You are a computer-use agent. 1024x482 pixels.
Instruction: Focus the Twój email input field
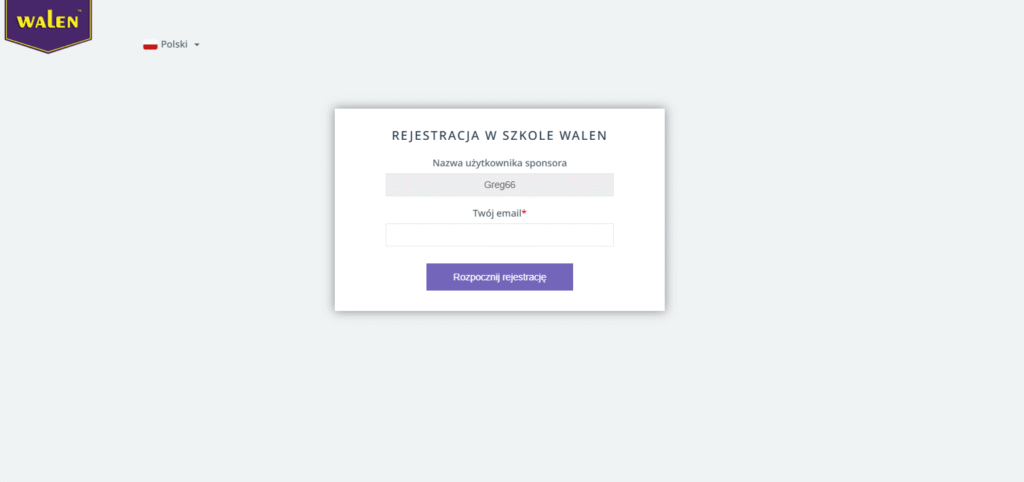click(x=499, y=235)
